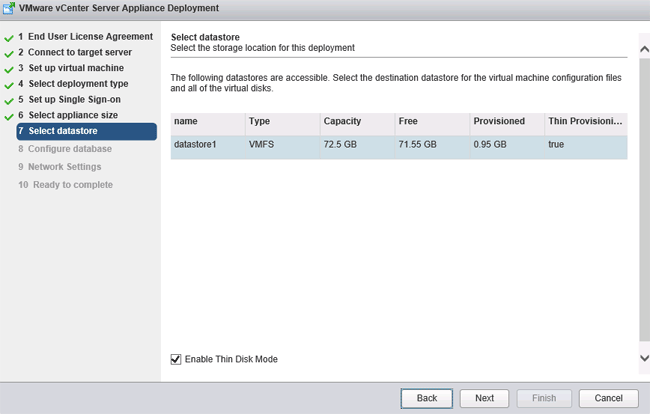Click the Next button
The width and height of the screenshot is (650, 414).
[x=484, y=398]
